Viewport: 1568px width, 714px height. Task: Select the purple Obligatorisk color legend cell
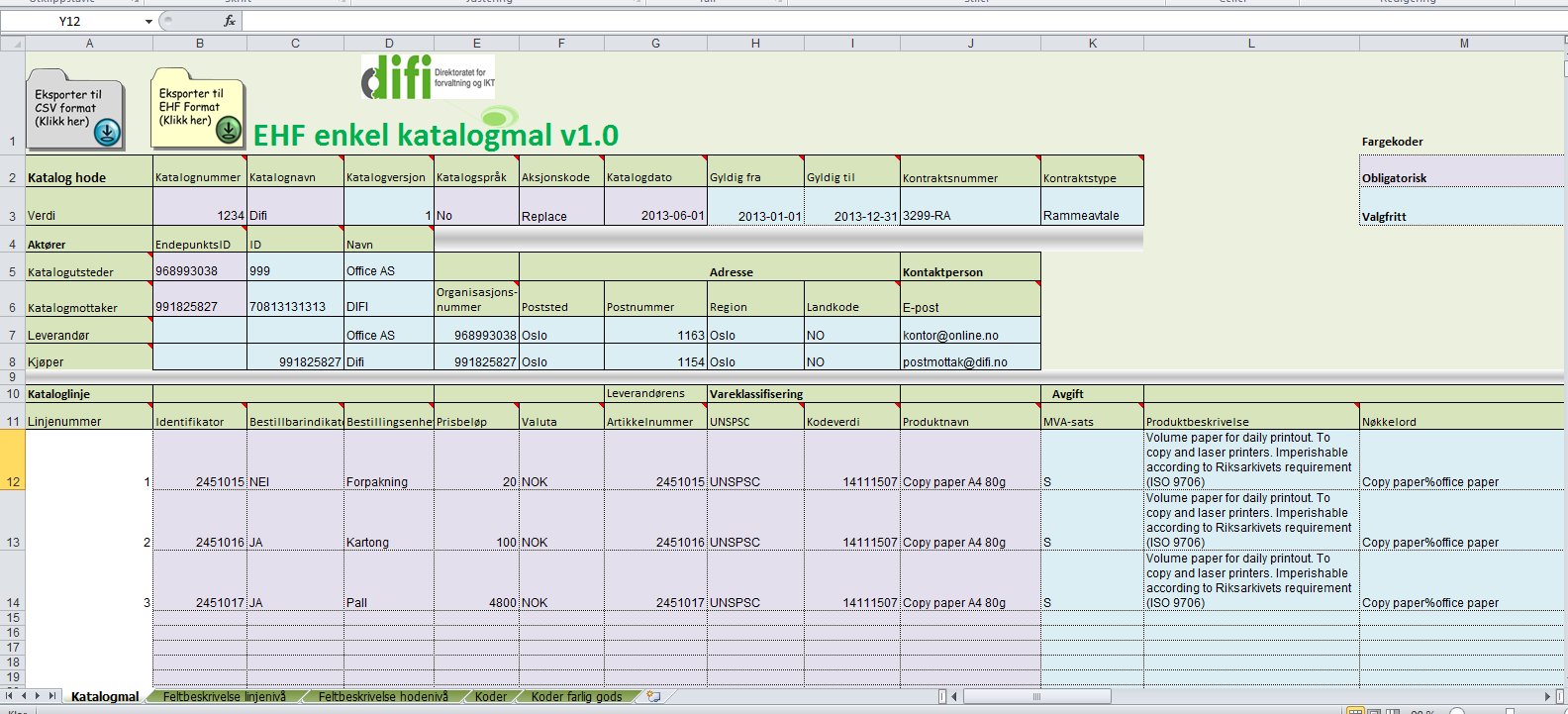(x=1463, y=171)
